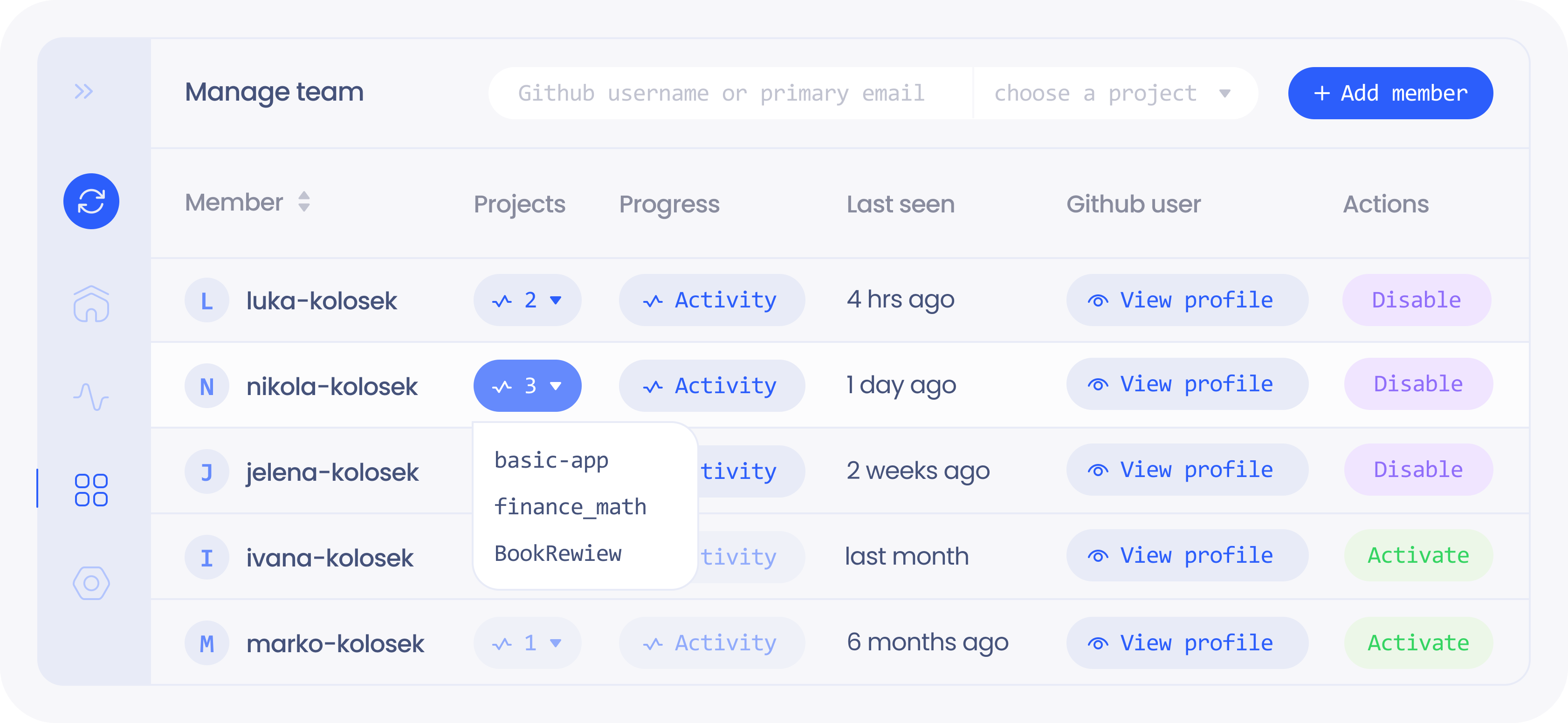Expand the sidebar with double chevron icon
The width and height of the screenshot is (1568, 723).
[84, 91]
